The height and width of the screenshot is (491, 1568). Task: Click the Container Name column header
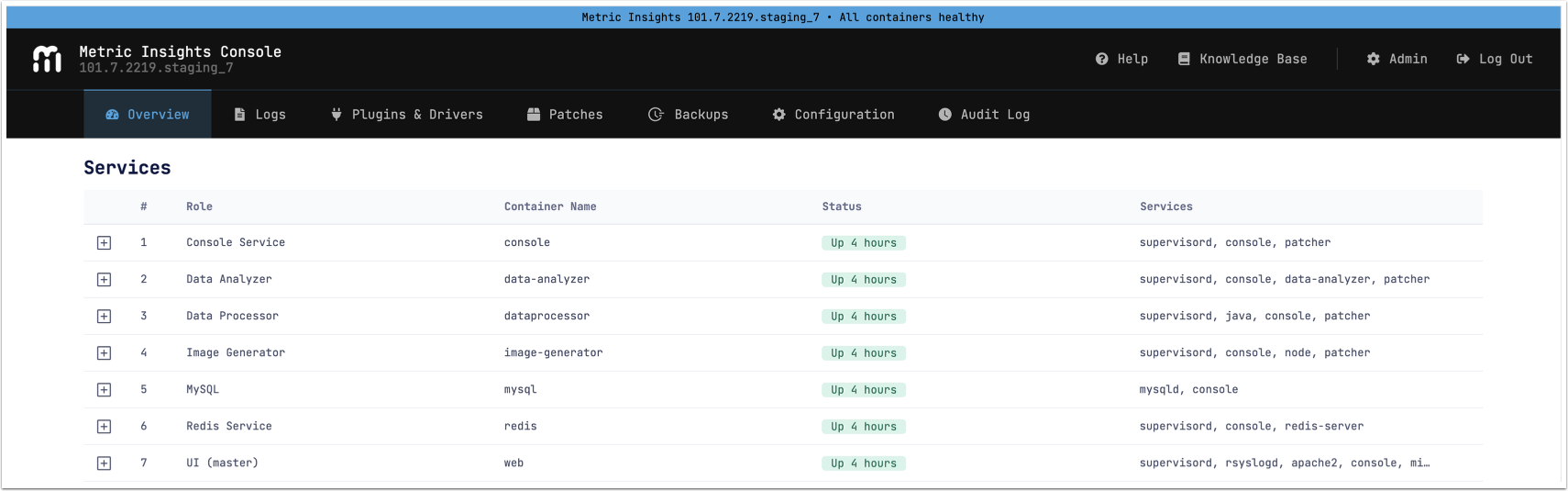pos(550,206)
